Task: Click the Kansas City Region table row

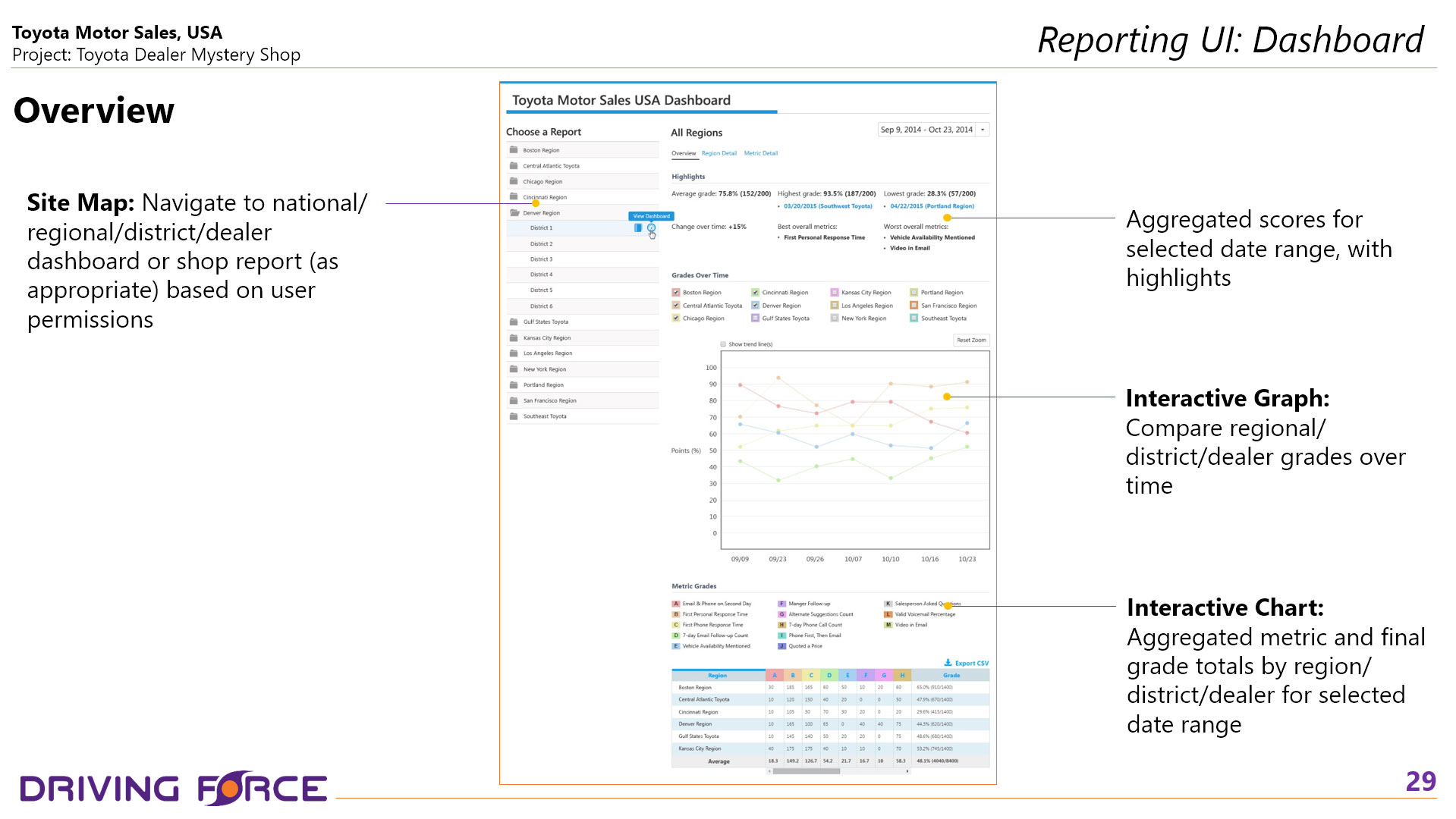Action: tap(830, 748)
